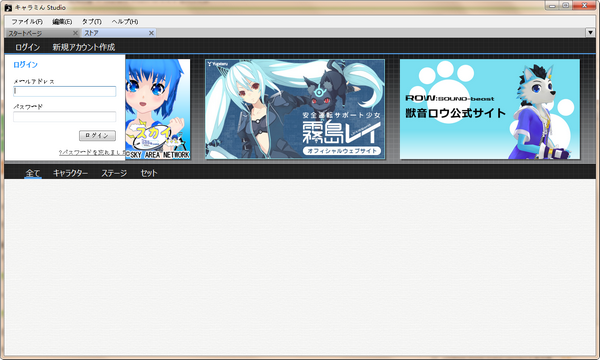Focus the パスワード input field

pyautogui.click(x=65, y=116)
